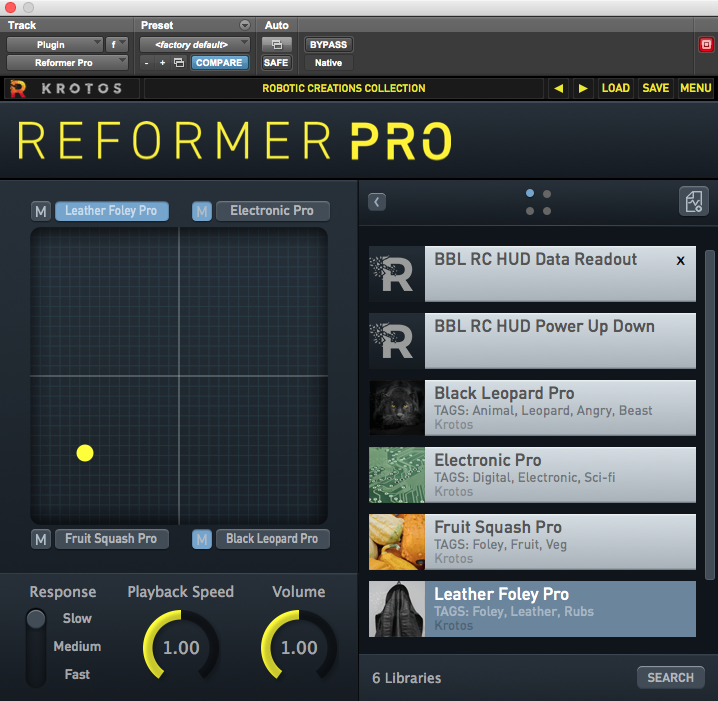Click Leather Foley Pro jacket thumbnail
718x701 pixels.
click(x=397, y=609)
